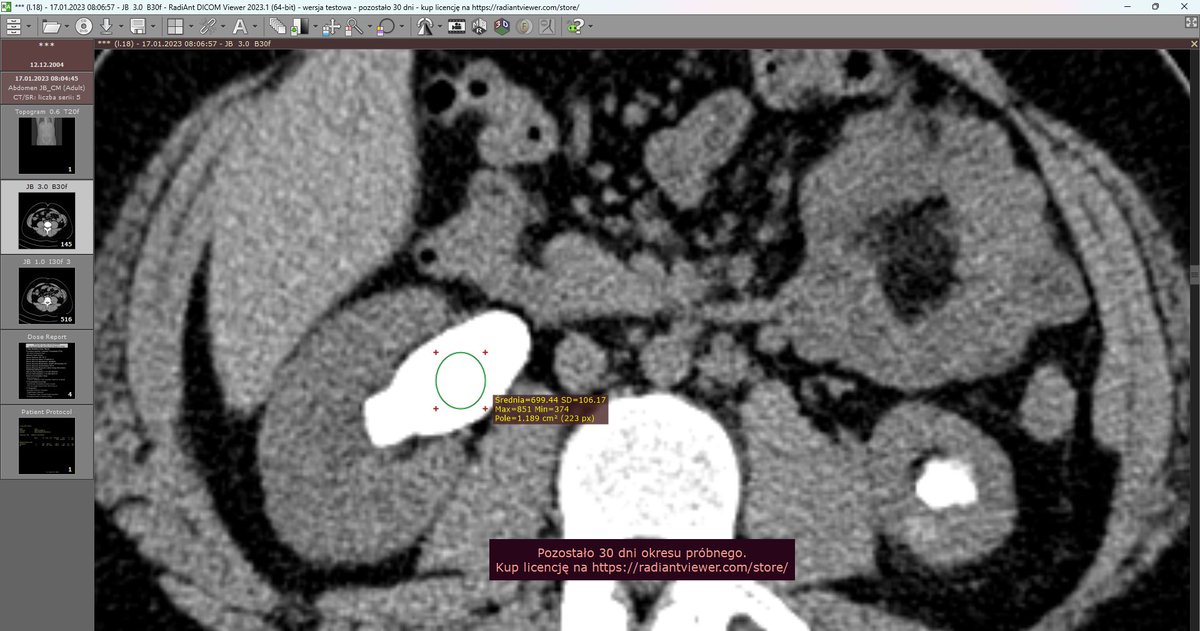Expand the download icon dropdown arrow
Viewport: 1200px width, 631px height.
coord(120,27)
